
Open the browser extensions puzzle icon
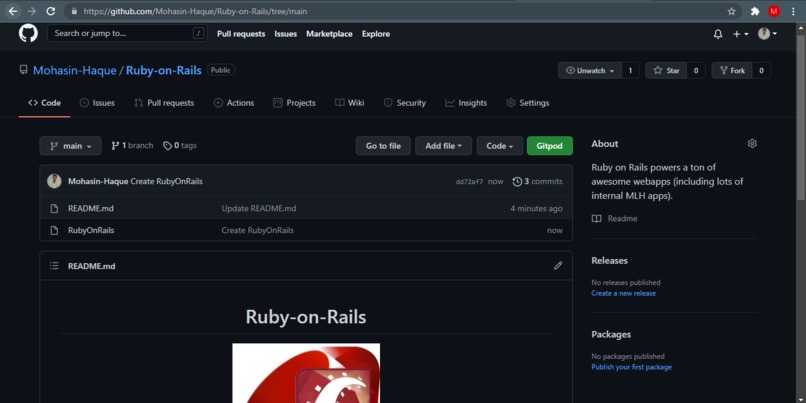[755, 11]
